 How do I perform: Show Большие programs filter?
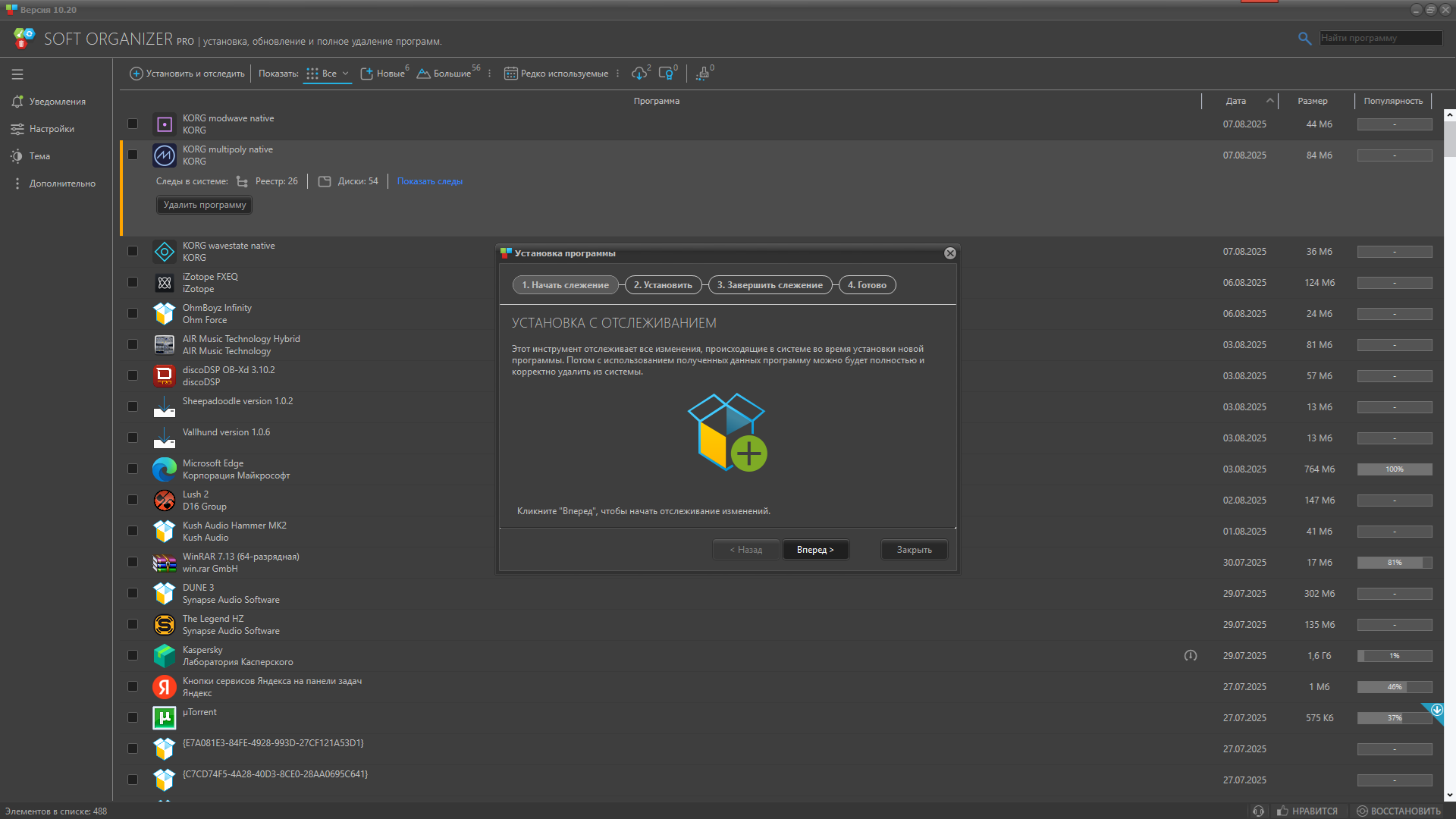[x=444, y=74]
